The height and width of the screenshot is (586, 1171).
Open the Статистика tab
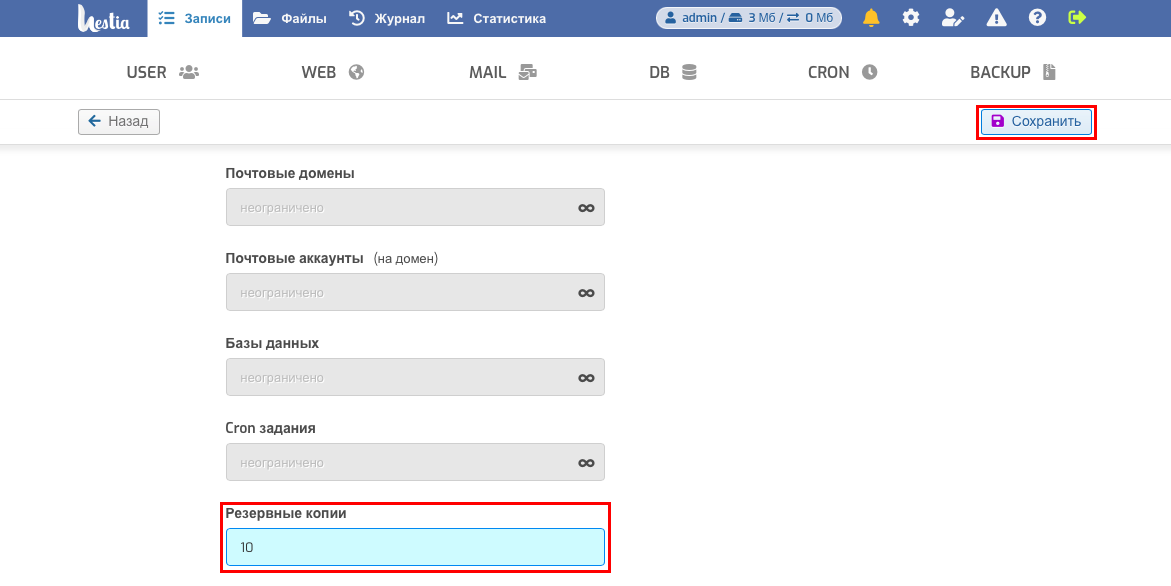tap(497, 19)
